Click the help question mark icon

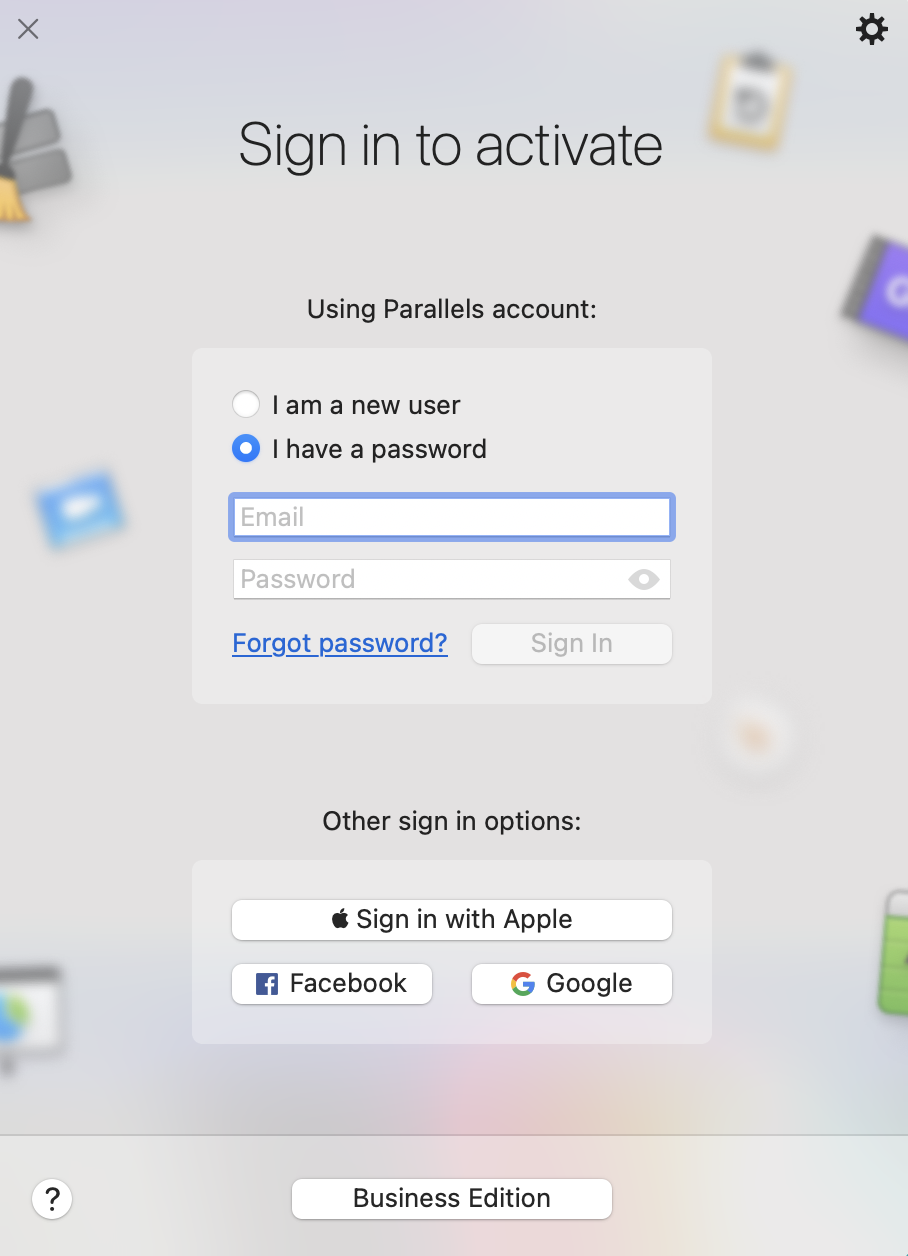coord(52,1198)
